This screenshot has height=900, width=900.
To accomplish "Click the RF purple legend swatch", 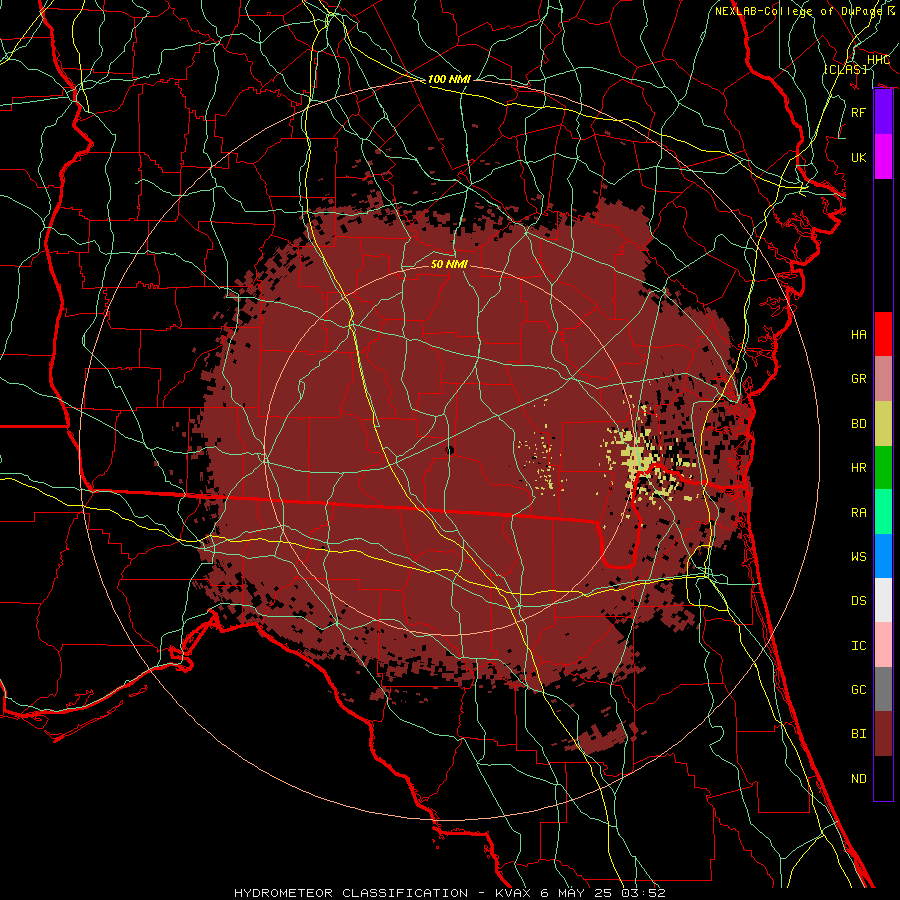I will pos(883,112).
